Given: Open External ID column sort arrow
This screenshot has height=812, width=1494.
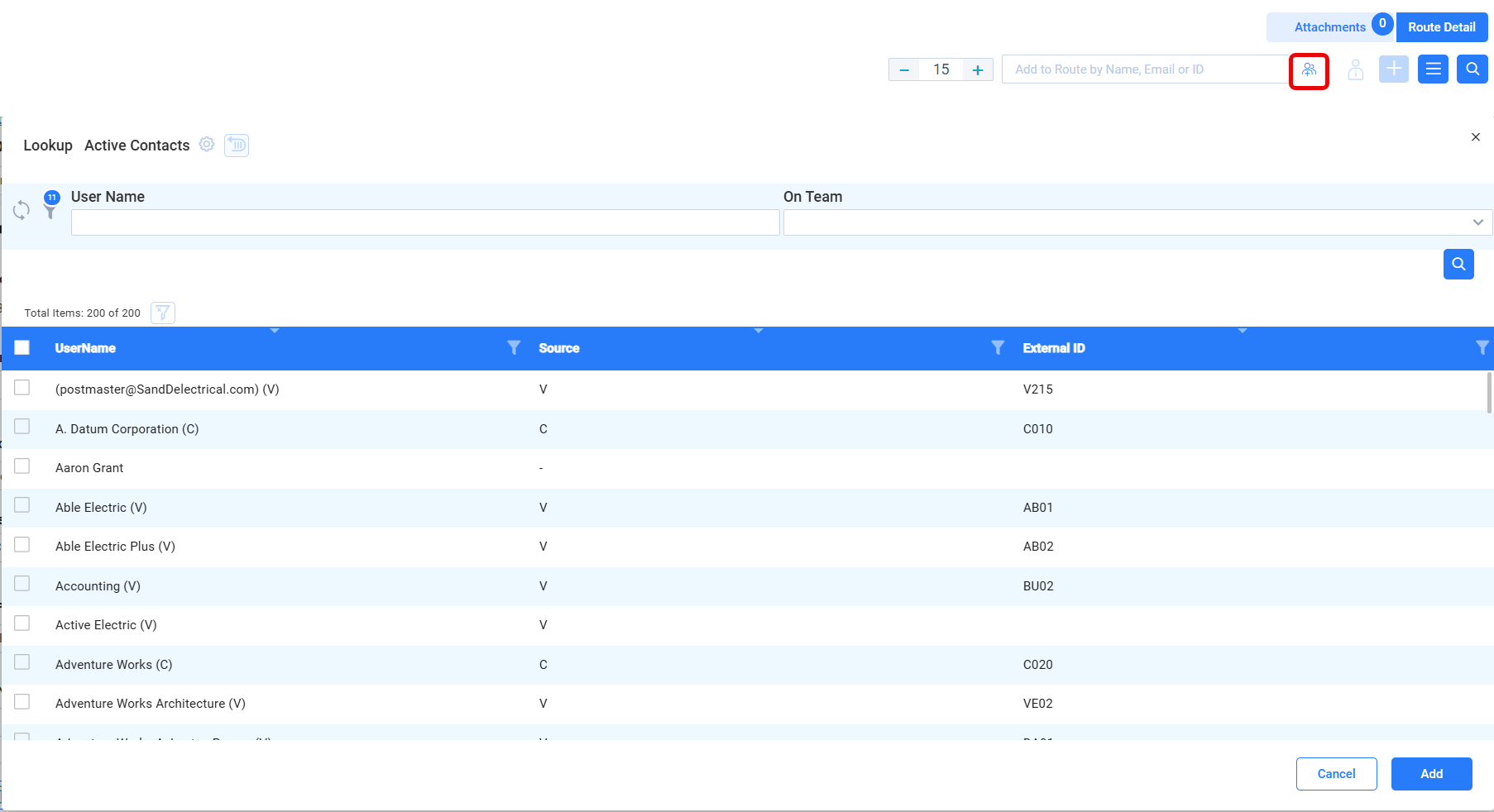Looking at the screenshot, I should tap(1243, 331).
